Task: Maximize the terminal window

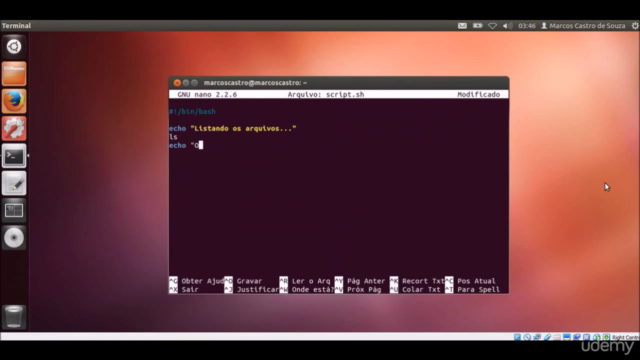Action: tap(194, 83)
